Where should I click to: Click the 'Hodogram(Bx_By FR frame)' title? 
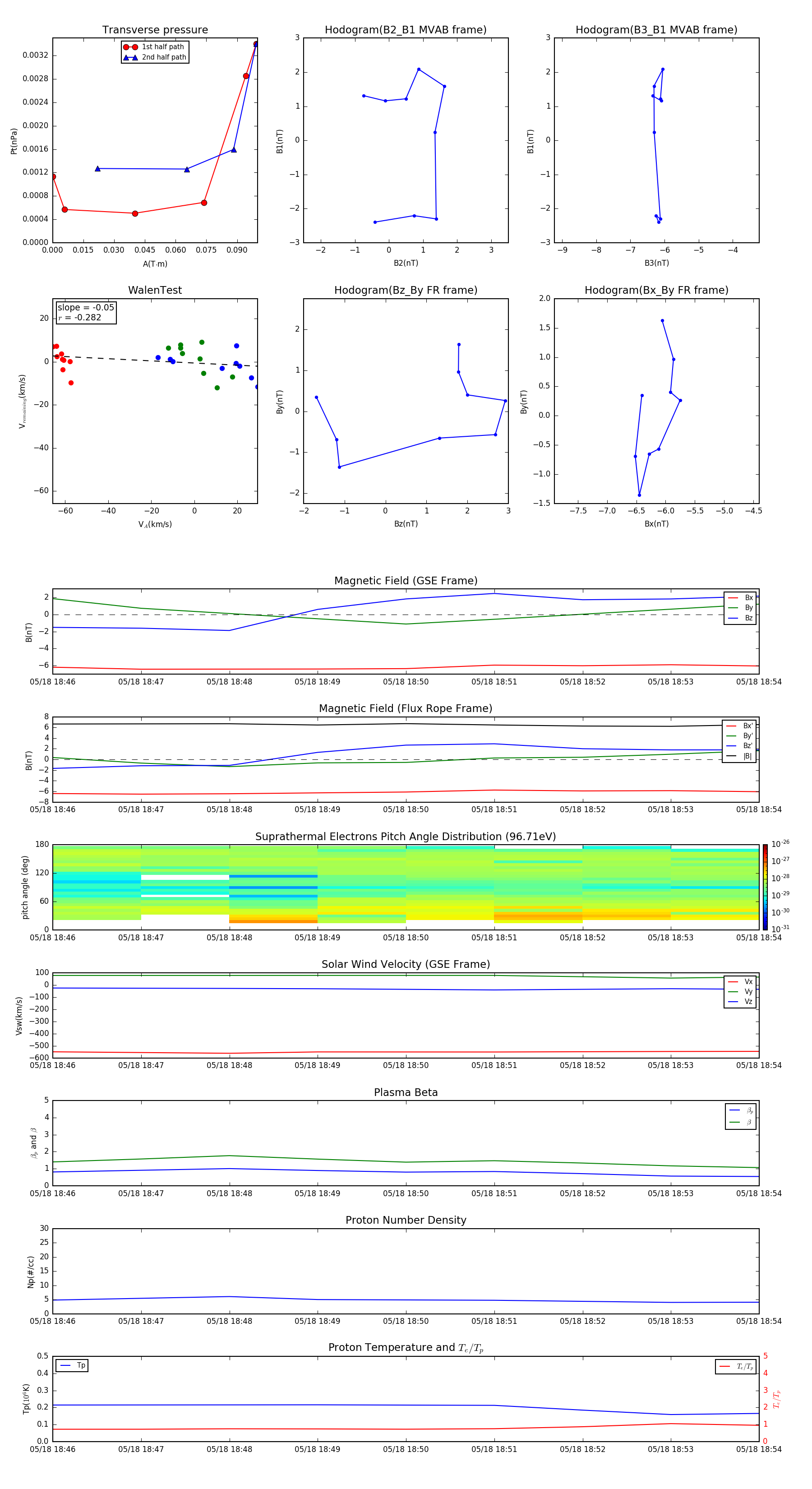click(x=656, y=290)
